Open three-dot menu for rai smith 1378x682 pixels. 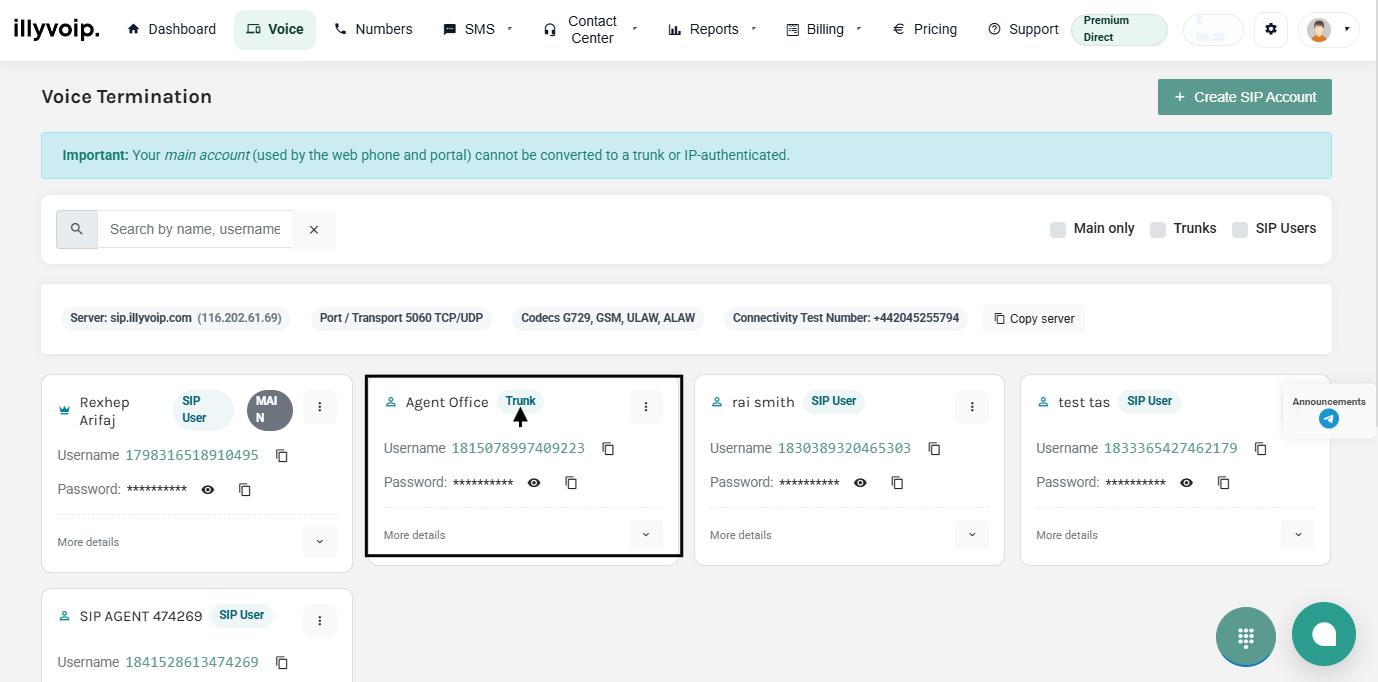972,407
